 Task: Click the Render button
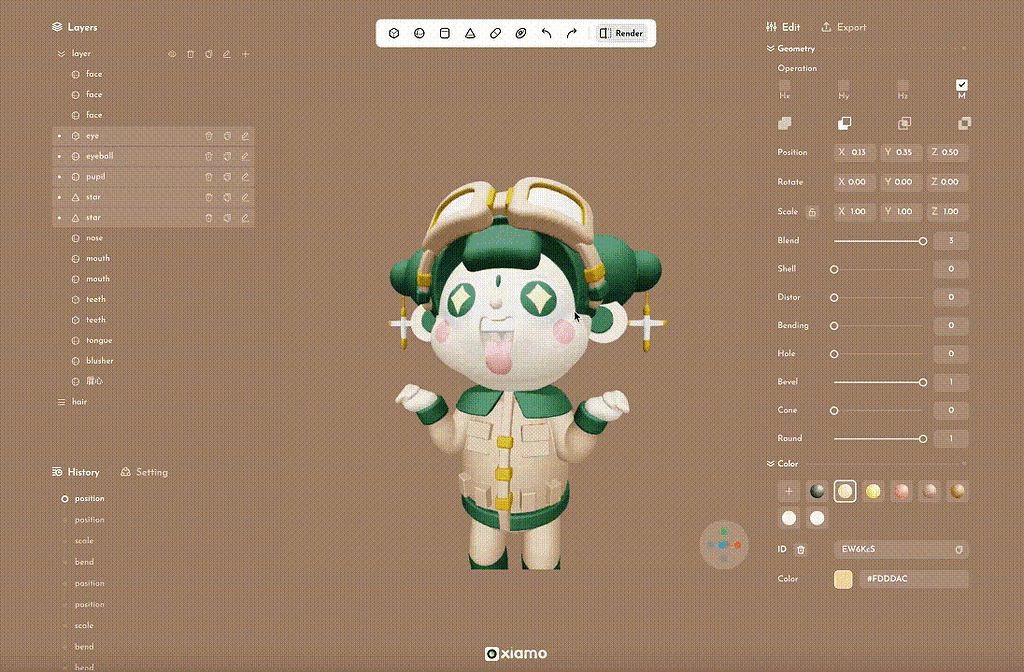pos(620,32)
